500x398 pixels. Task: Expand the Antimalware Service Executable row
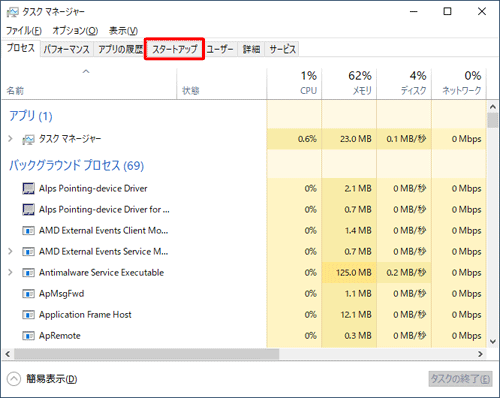click(x=10, y=272)
